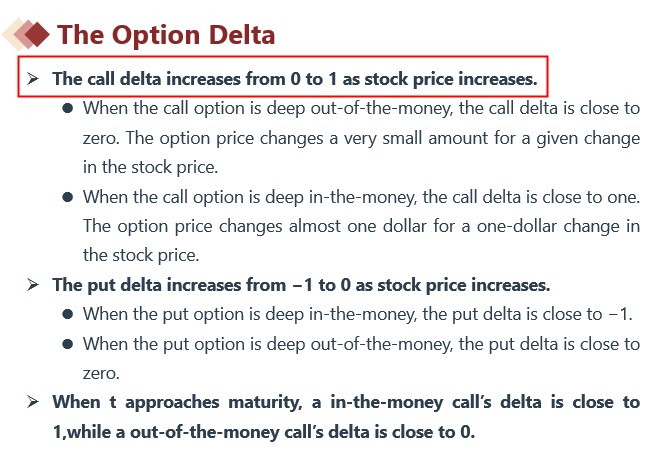663x457 pixels.
Task: Click the bold "The put delta increases" statement
Action: pos(300,285)
